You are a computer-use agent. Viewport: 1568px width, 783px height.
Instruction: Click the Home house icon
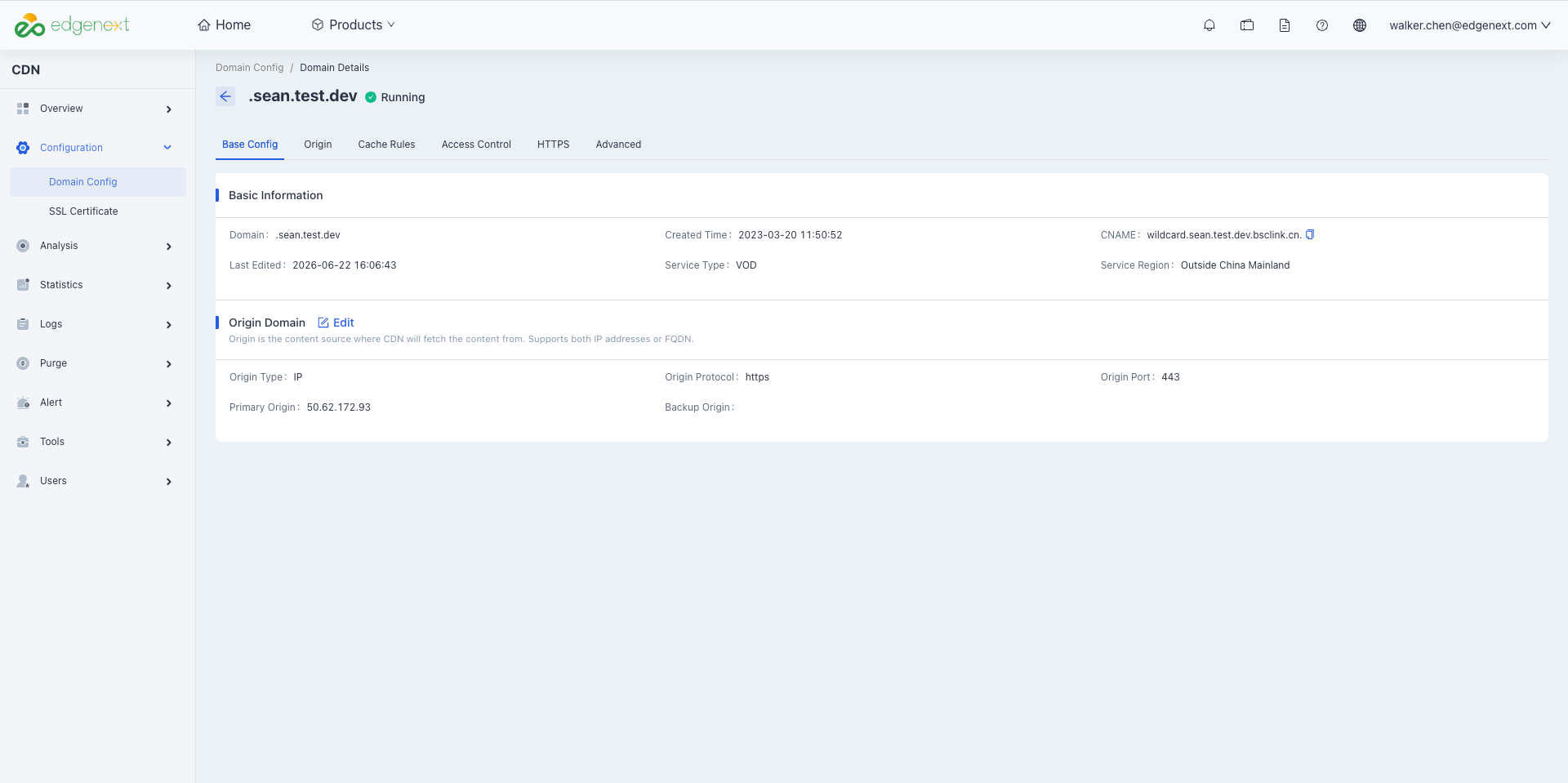tap(204, 25)
